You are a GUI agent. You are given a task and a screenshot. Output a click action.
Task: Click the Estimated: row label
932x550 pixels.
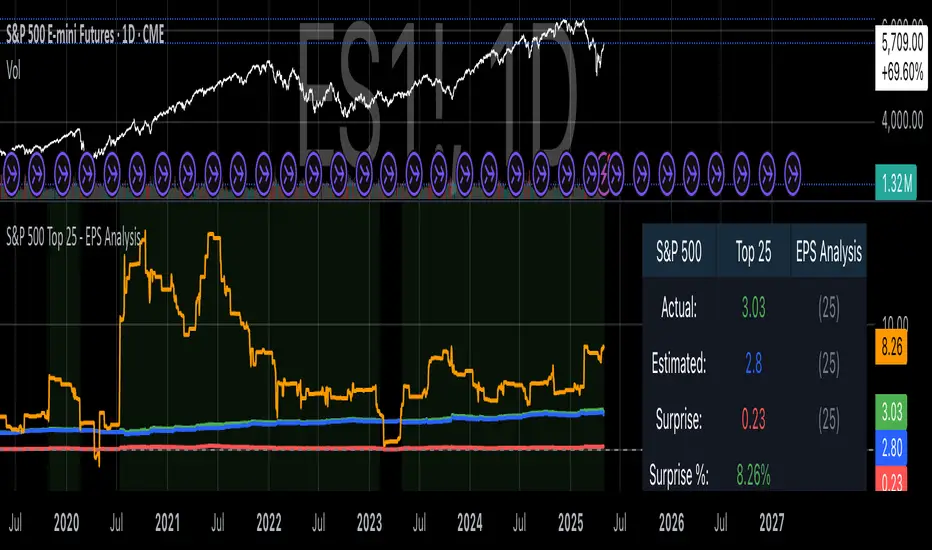coord(679,363)
